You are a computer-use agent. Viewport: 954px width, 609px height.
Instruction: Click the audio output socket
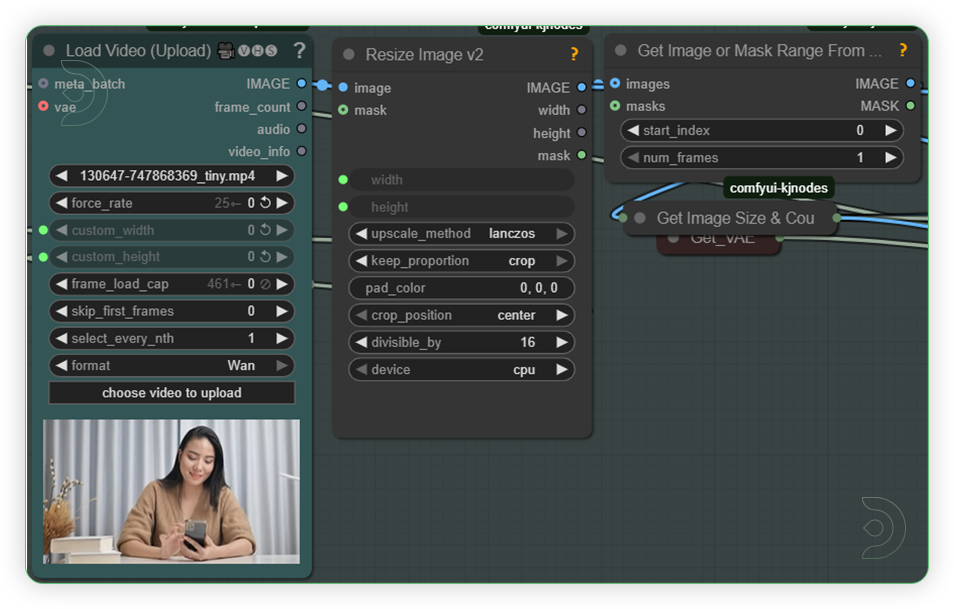coord(302,128)
